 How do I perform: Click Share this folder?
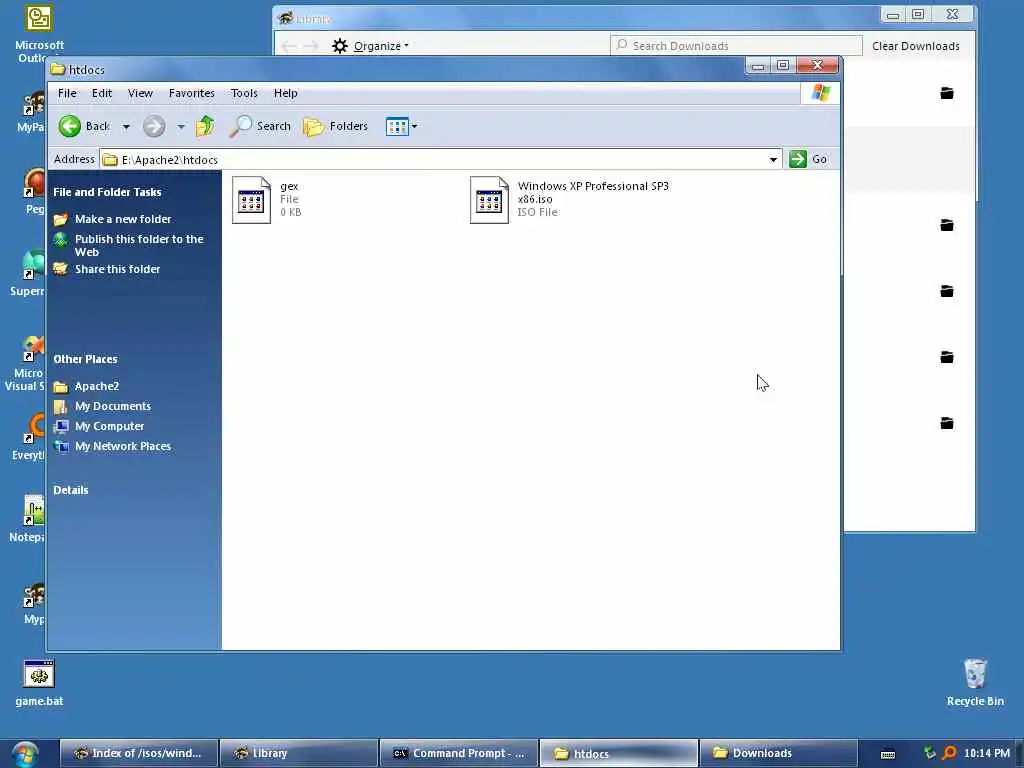[x=118, y=269]
